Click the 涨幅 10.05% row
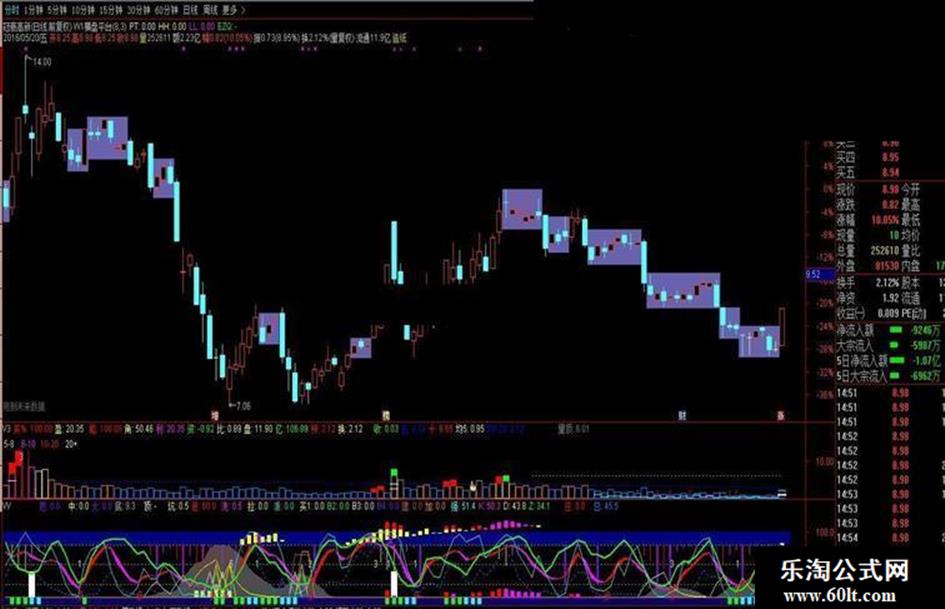 point(868,220)
